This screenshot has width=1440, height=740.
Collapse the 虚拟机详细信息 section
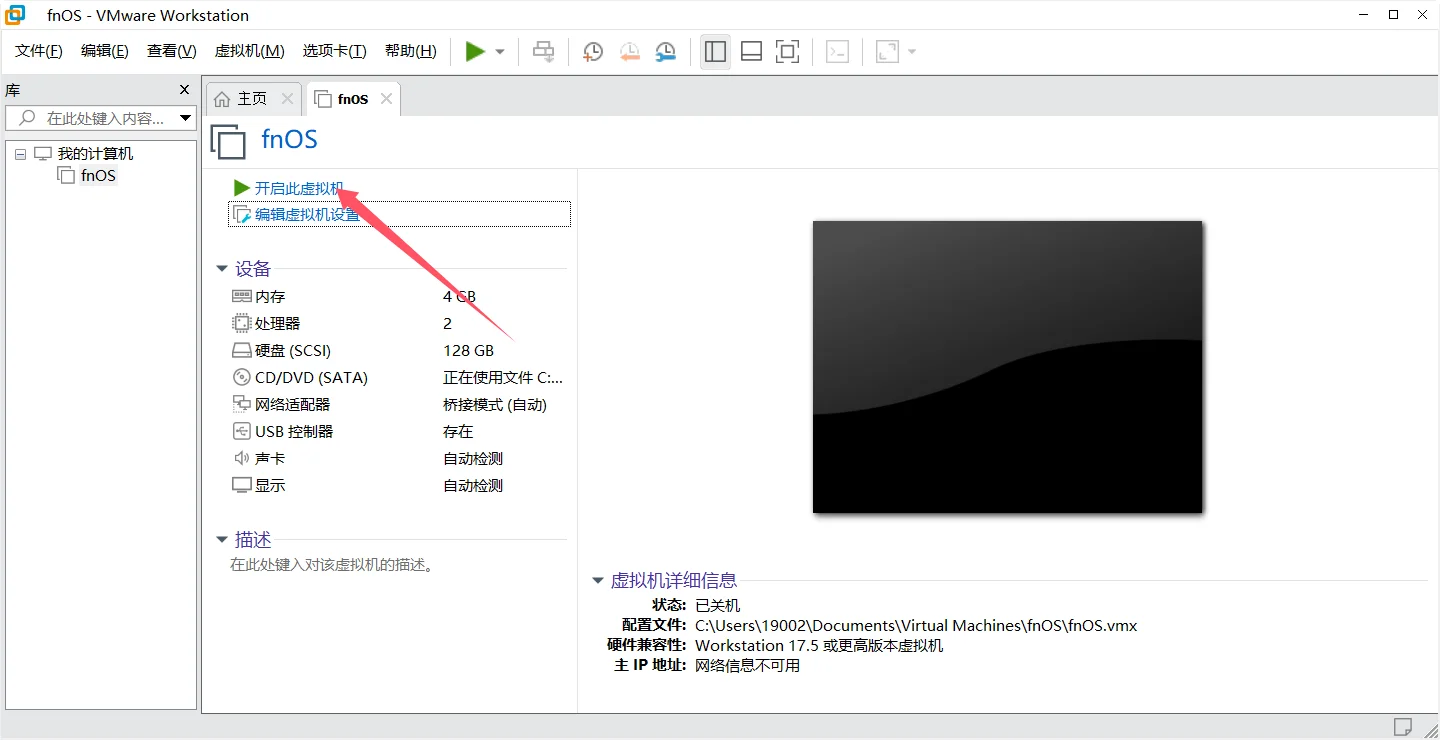598,580
